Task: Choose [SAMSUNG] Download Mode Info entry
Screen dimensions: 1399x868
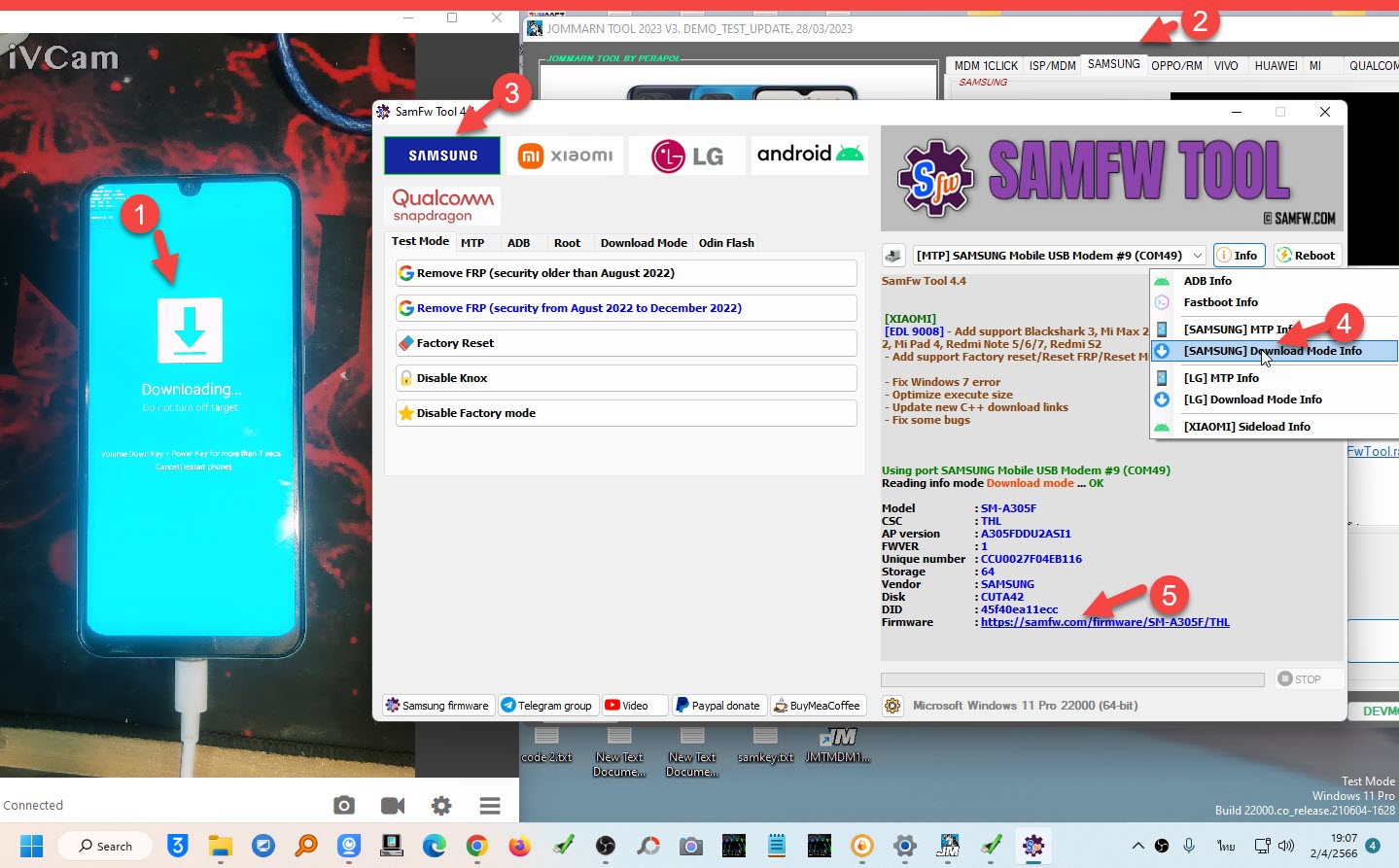Action: (x=1275, y=351)
